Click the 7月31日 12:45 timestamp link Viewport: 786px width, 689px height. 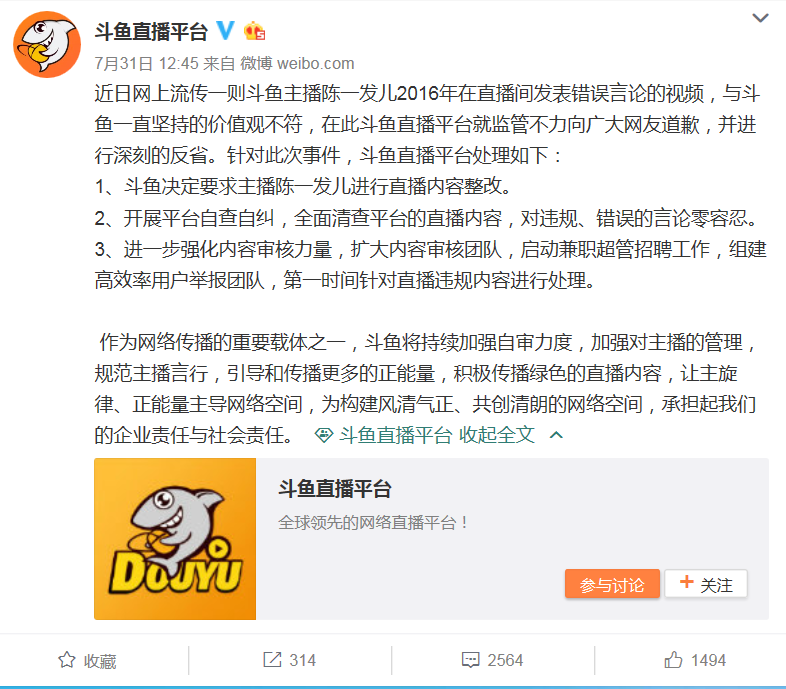tap(147, 63)
